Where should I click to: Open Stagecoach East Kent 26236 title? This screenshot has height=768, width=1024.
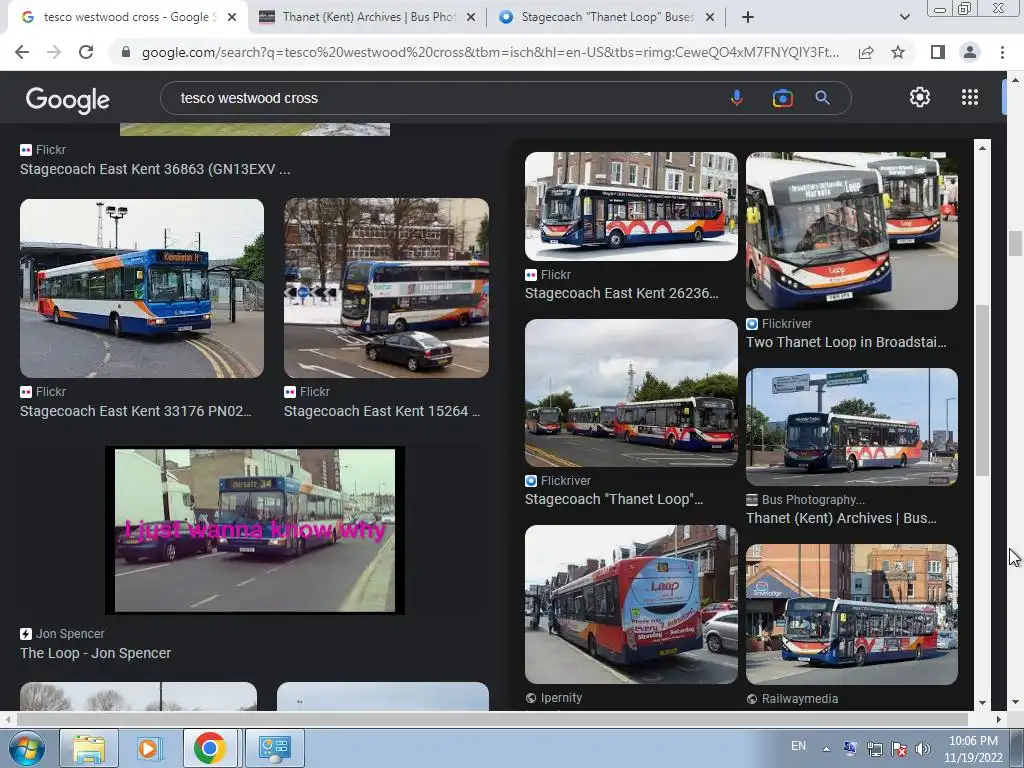point(621,293)
